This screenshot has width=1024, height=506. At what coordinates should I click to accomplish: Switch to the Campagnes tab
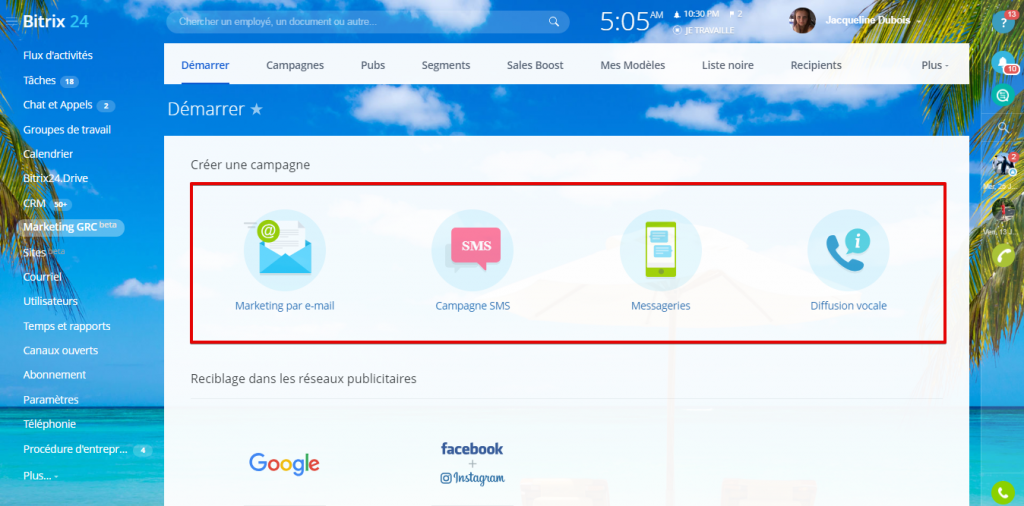point(295,65)
